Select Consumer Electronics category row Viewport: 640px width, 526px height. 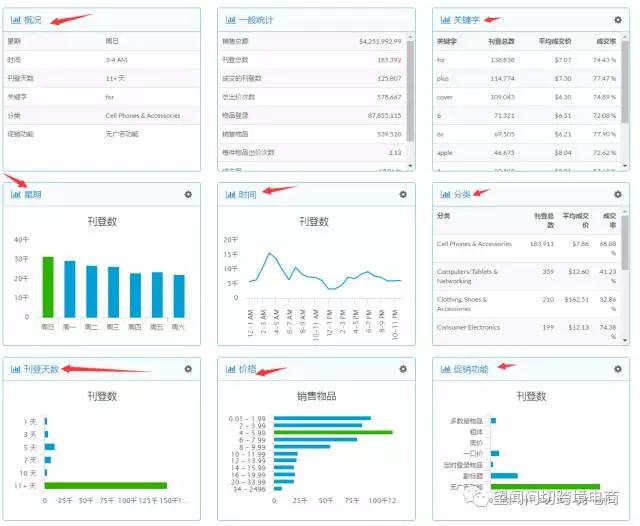click(527, 331)
